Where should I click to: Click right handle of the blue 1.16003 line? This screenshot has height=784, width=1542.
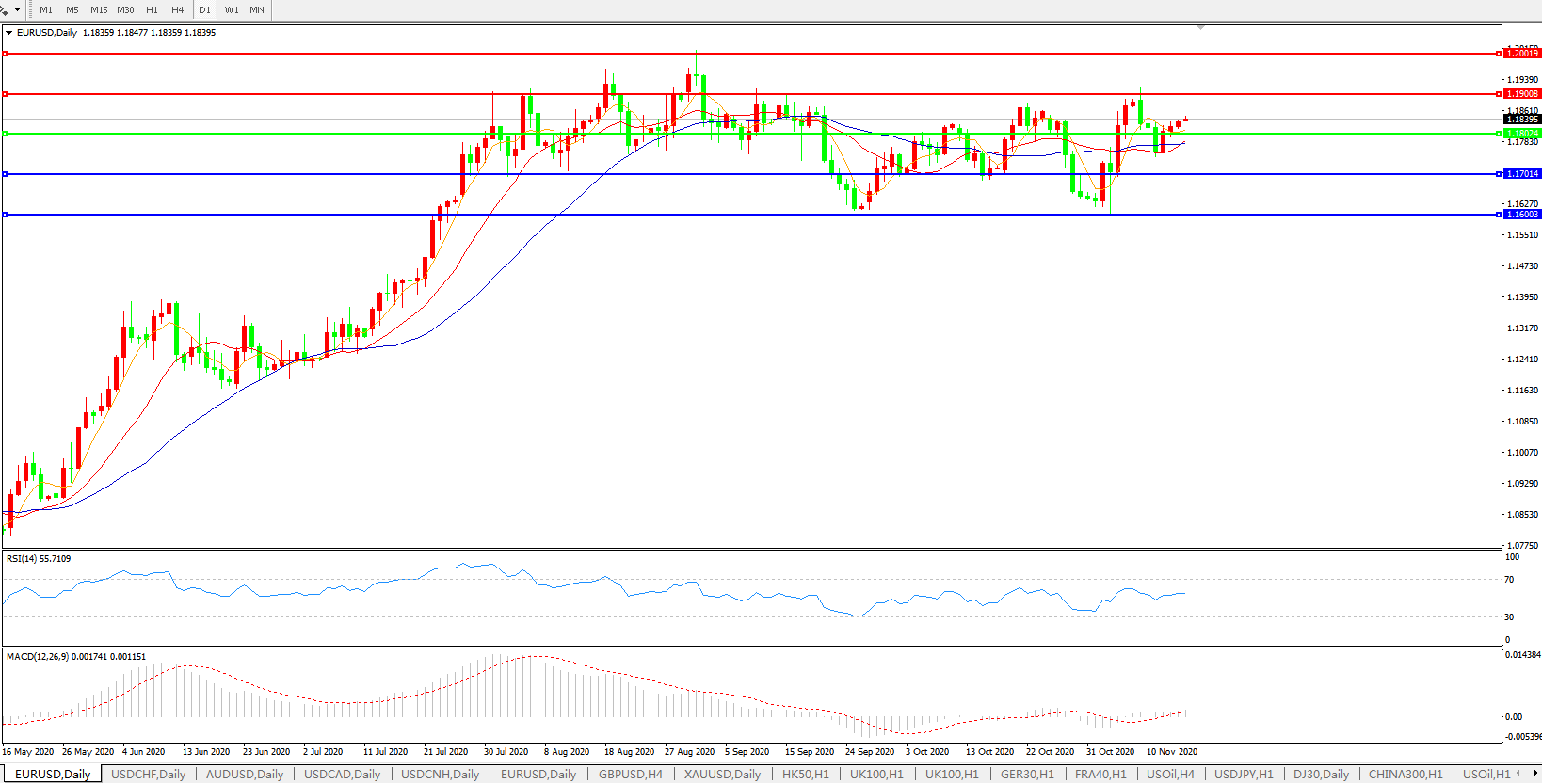(1499, 215)
